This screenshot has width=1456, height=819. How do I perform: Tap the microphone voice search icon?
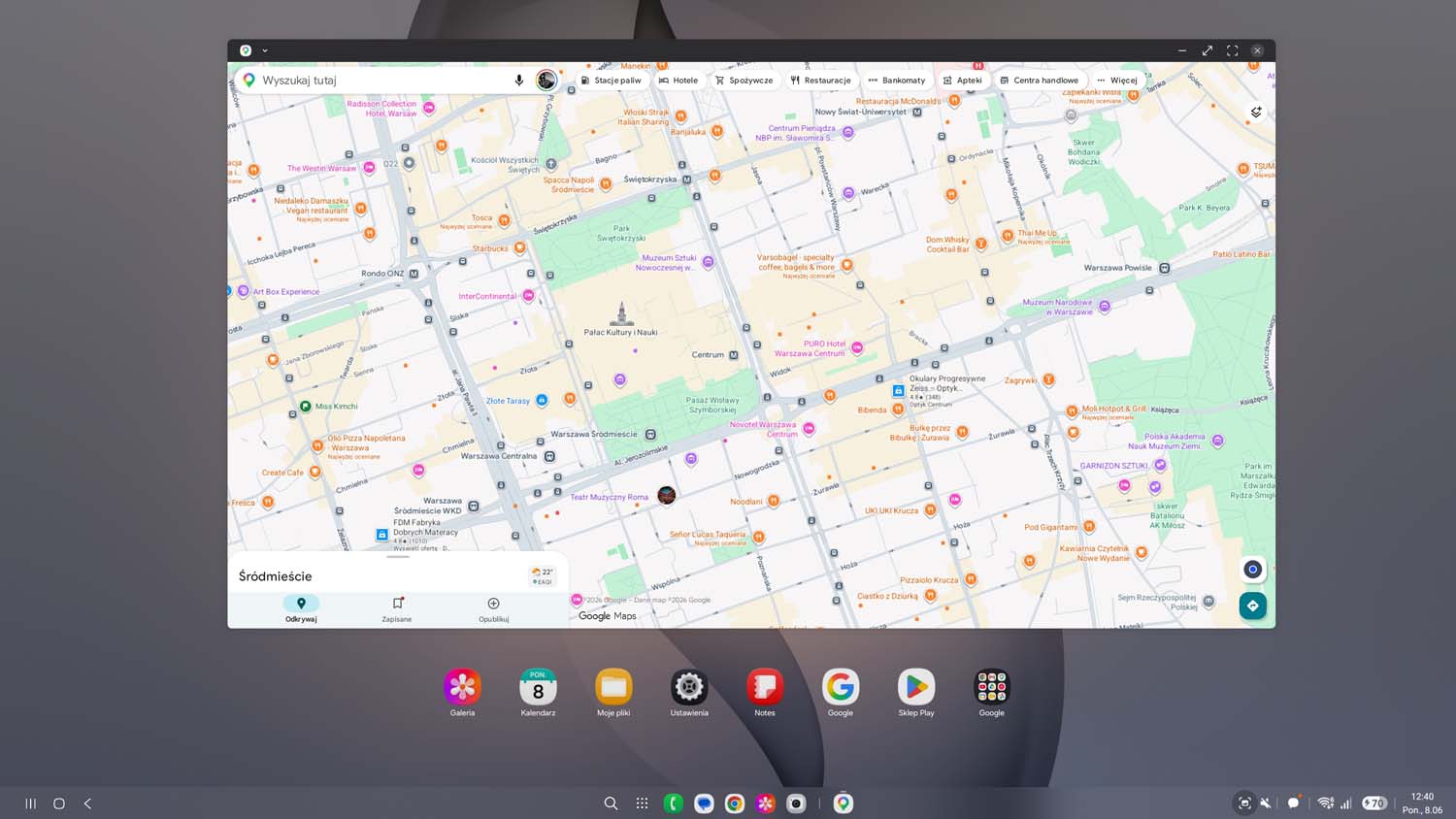coord(518,81)
